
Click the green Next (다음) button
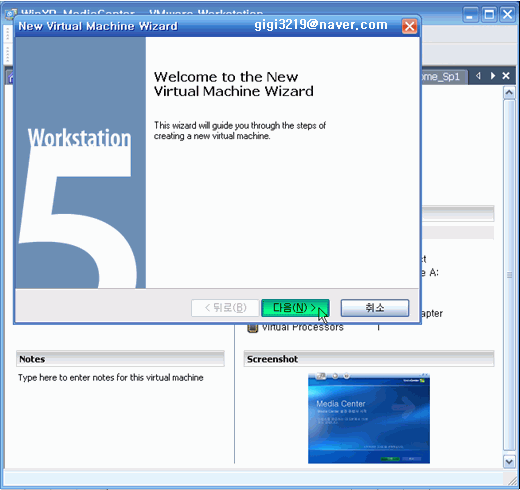[x=295, y=308]
